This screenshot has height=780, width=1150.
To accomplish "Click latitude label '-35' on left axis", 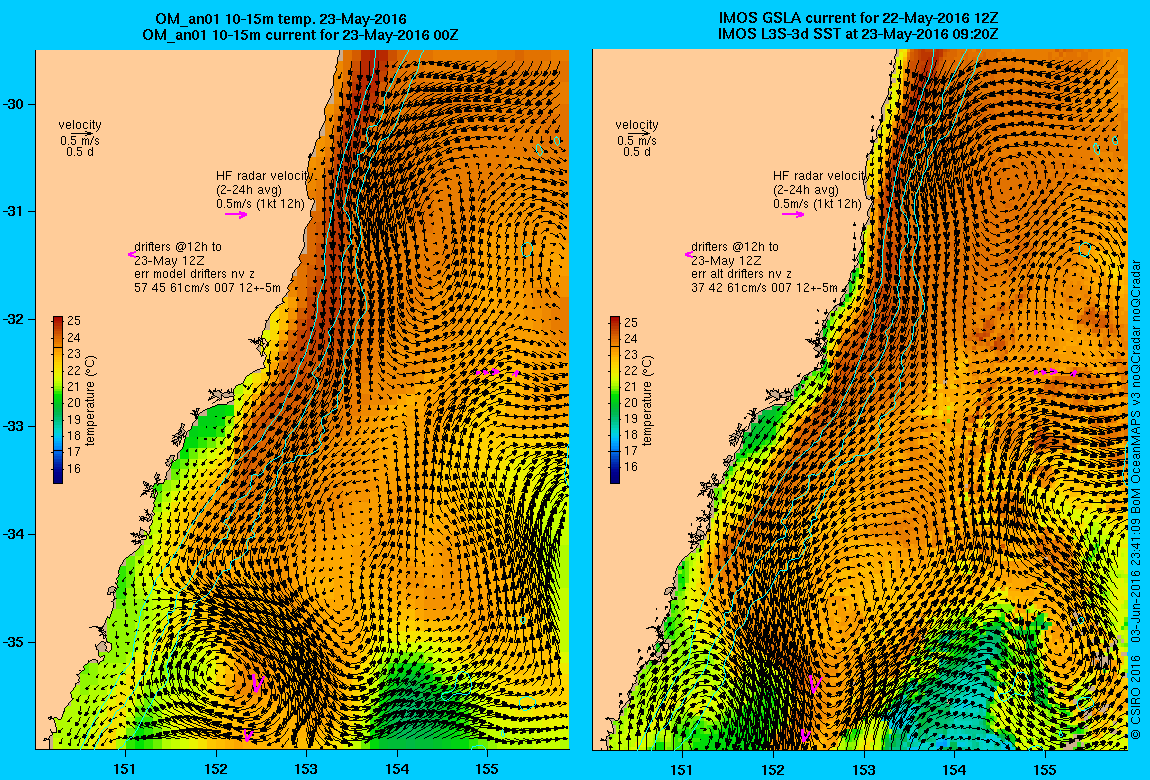I will [14, 642].
